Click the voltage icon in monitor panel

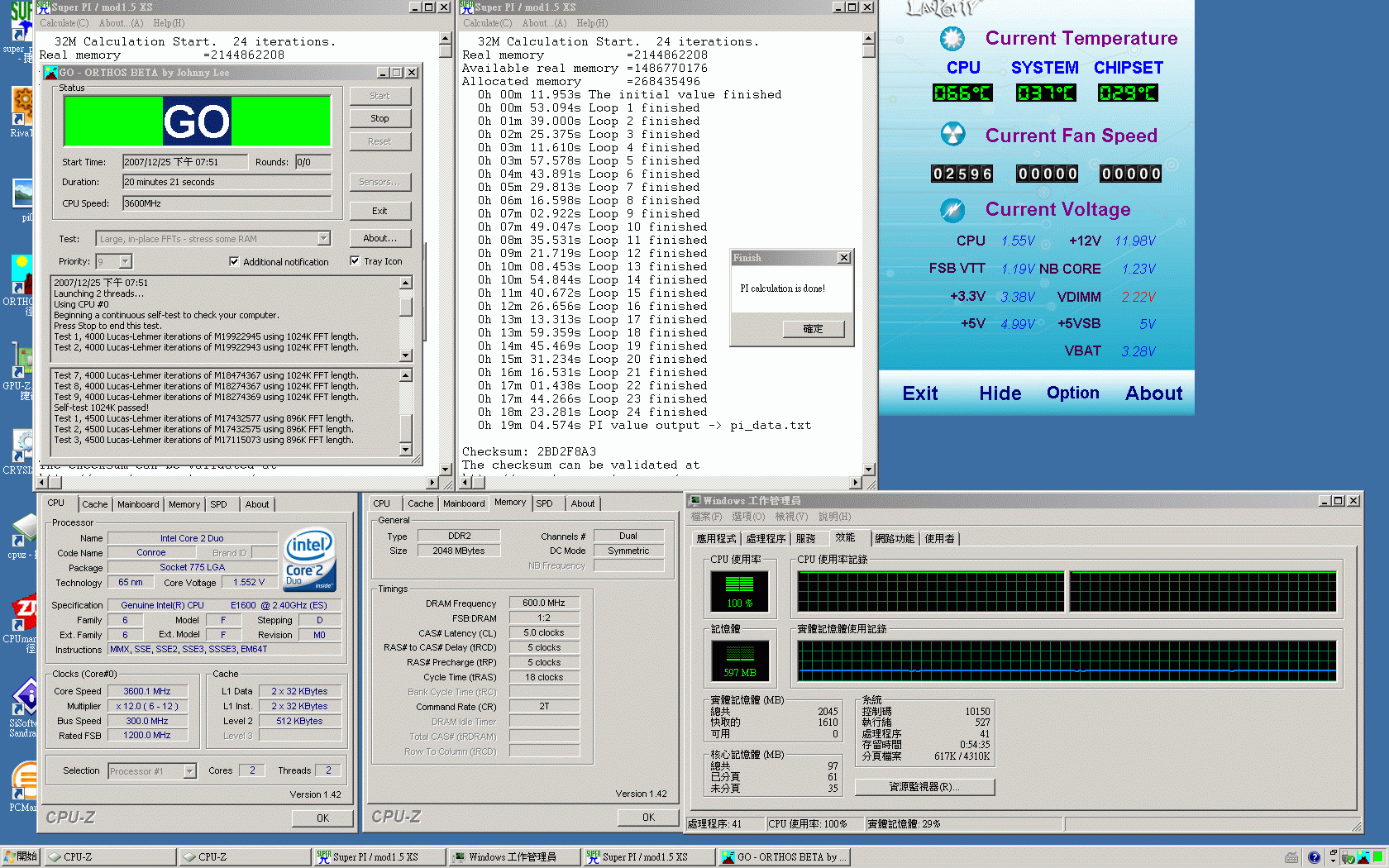tap(952, 210)
